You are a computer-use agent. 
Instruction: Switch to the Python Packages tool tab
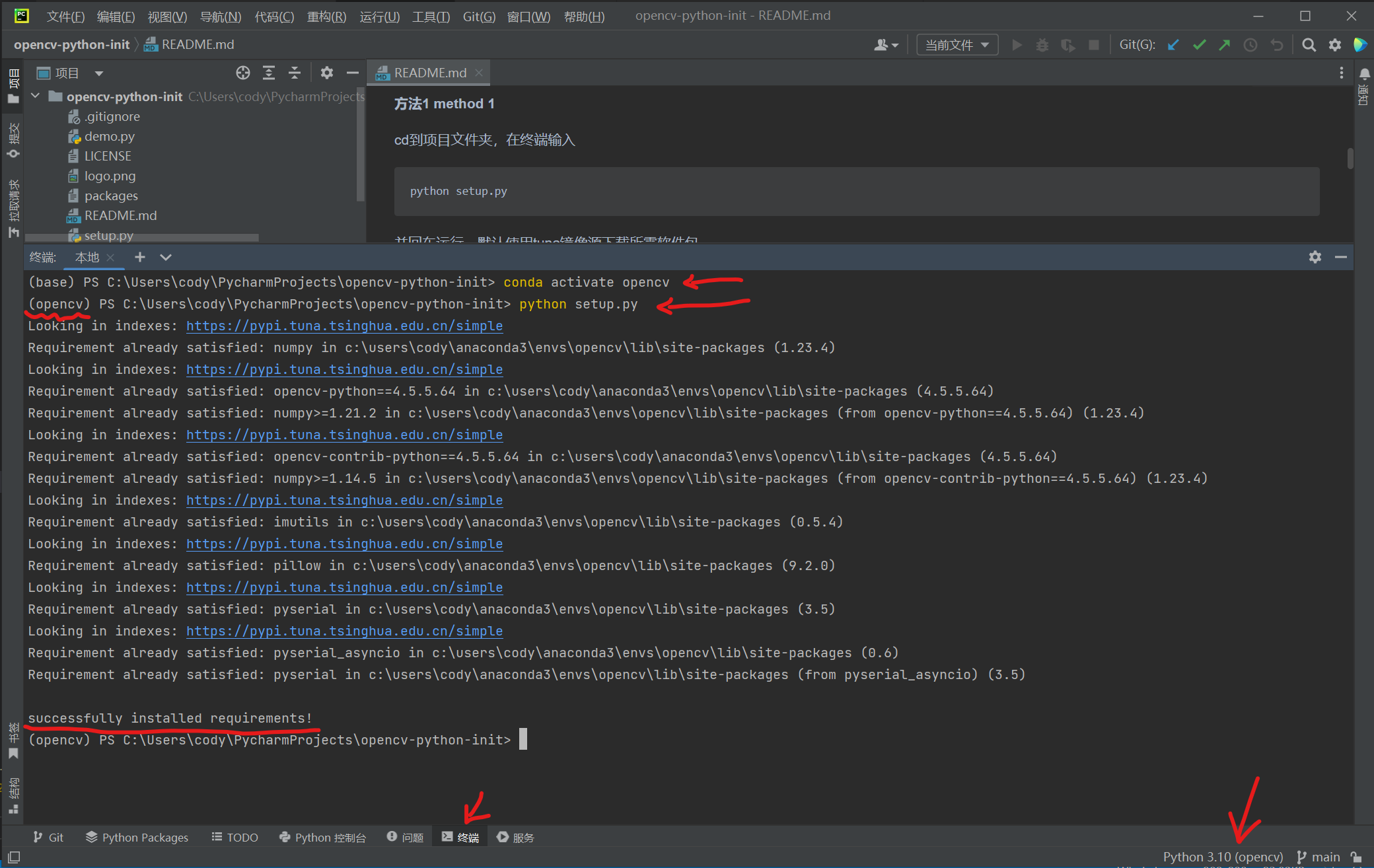[x=137, y=837]
